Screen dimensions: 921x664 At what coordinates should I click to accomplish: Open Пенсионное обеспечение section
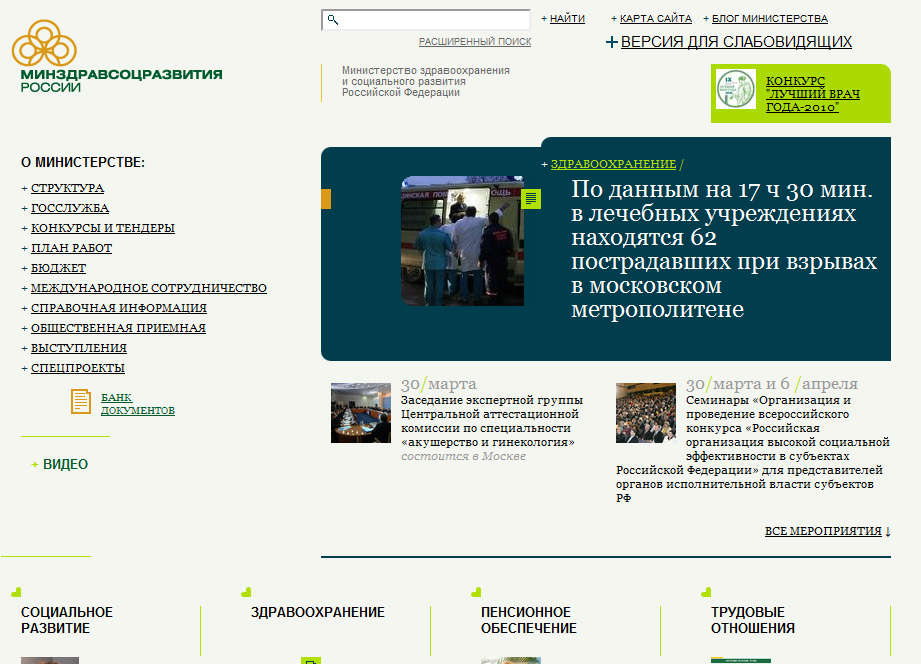click(529, 620)
